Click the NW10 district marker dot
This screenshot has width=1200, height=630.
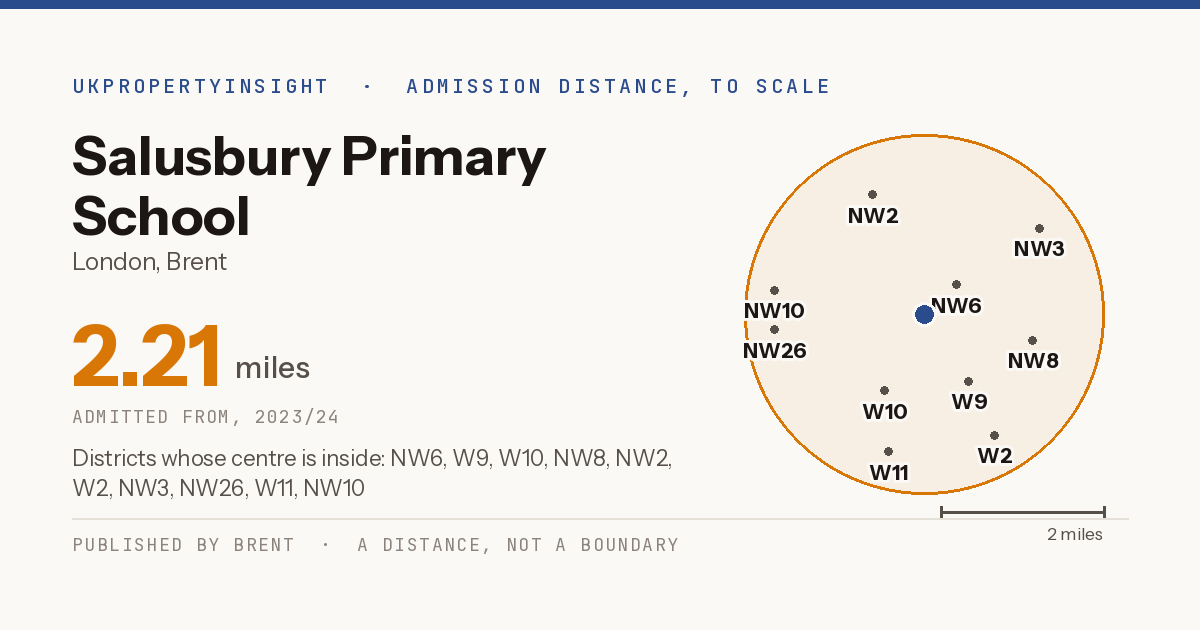coord(774,290)
